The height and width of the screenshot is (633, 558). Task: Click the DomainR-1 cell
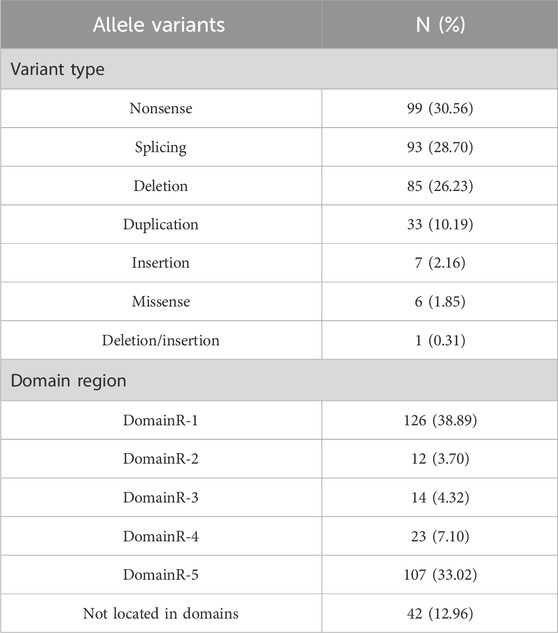tap(161, 420)
